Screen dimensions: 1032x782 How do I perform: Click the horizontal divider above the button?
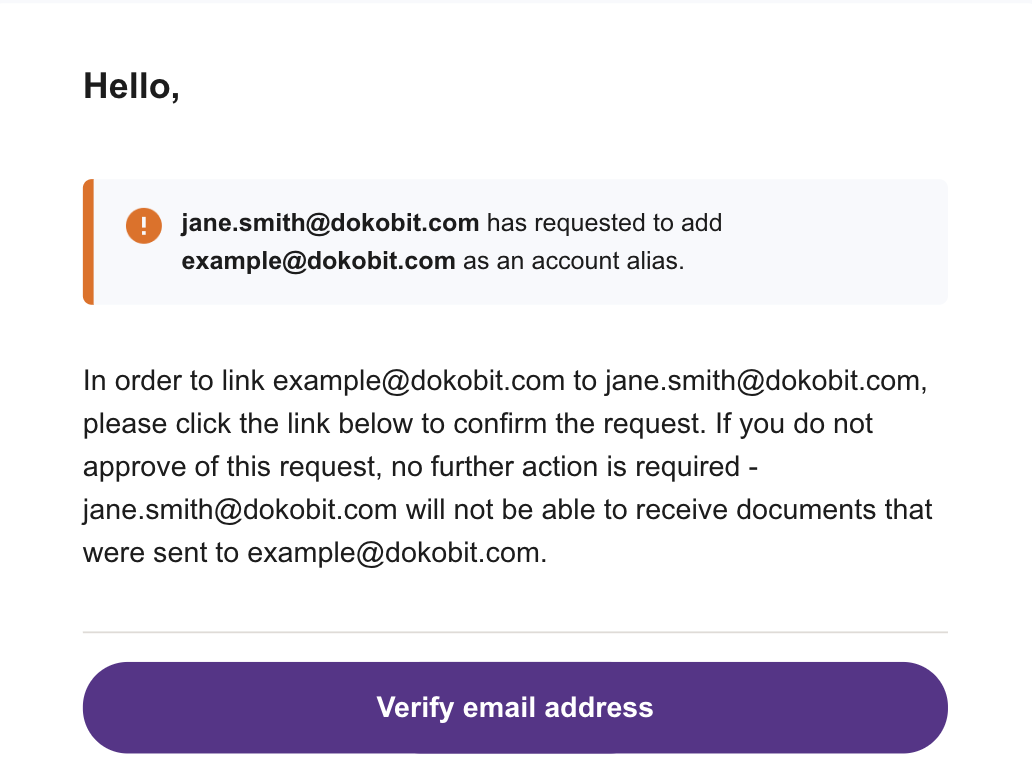click(x=515, y=632)
